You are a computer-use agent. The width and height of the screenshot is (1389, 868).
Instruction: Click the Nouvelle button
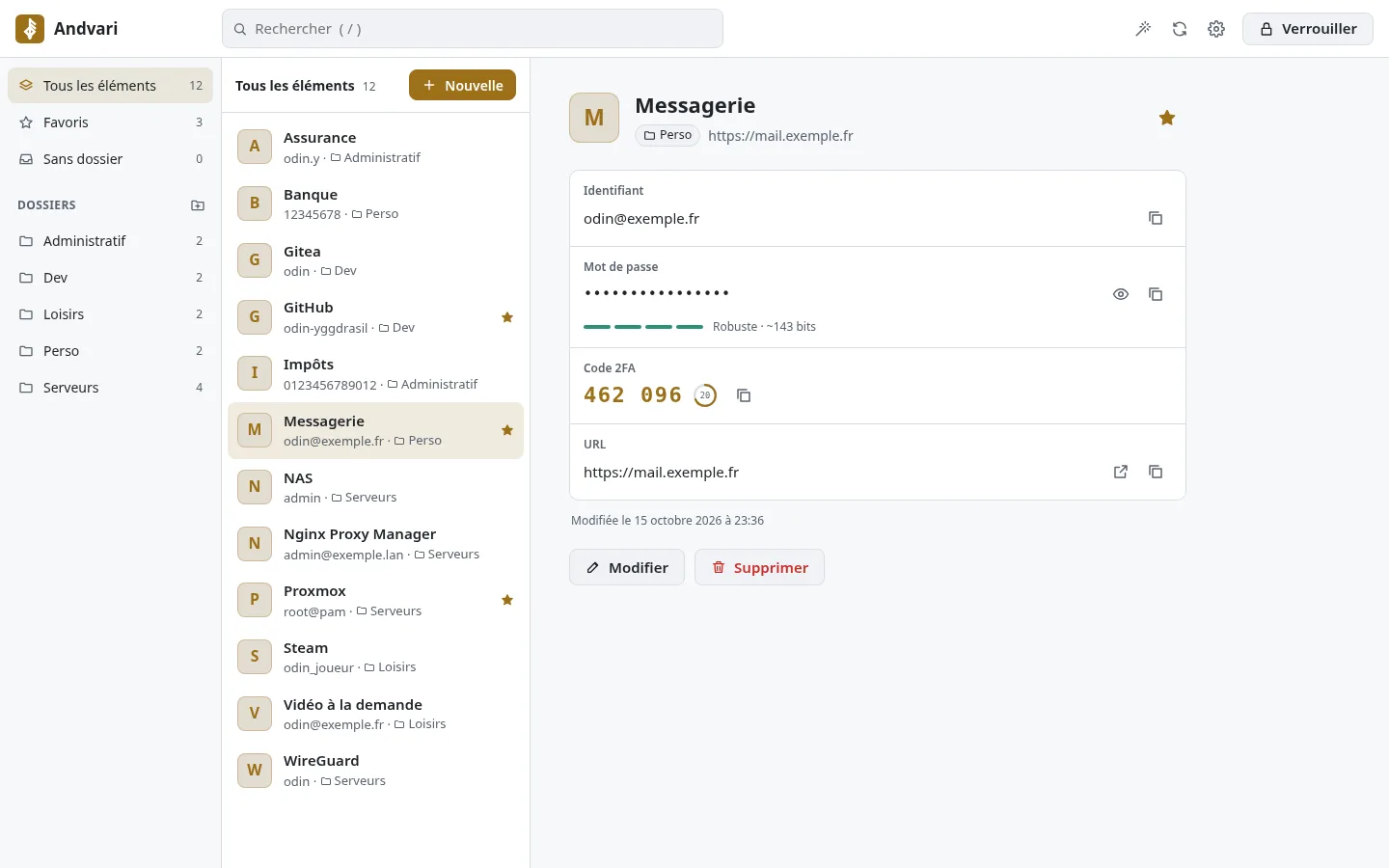tap(462, 85)
